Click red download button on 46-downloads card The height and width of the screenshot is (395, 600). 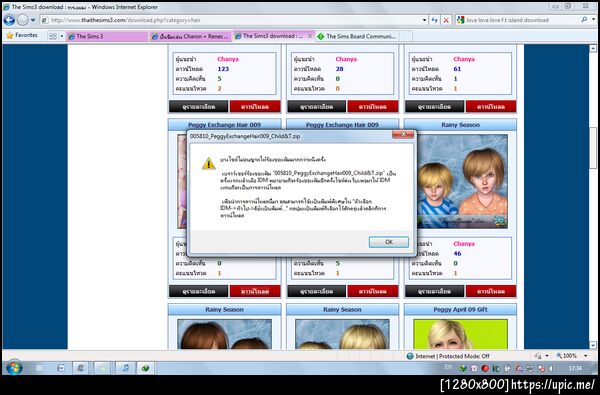point(491,291)
